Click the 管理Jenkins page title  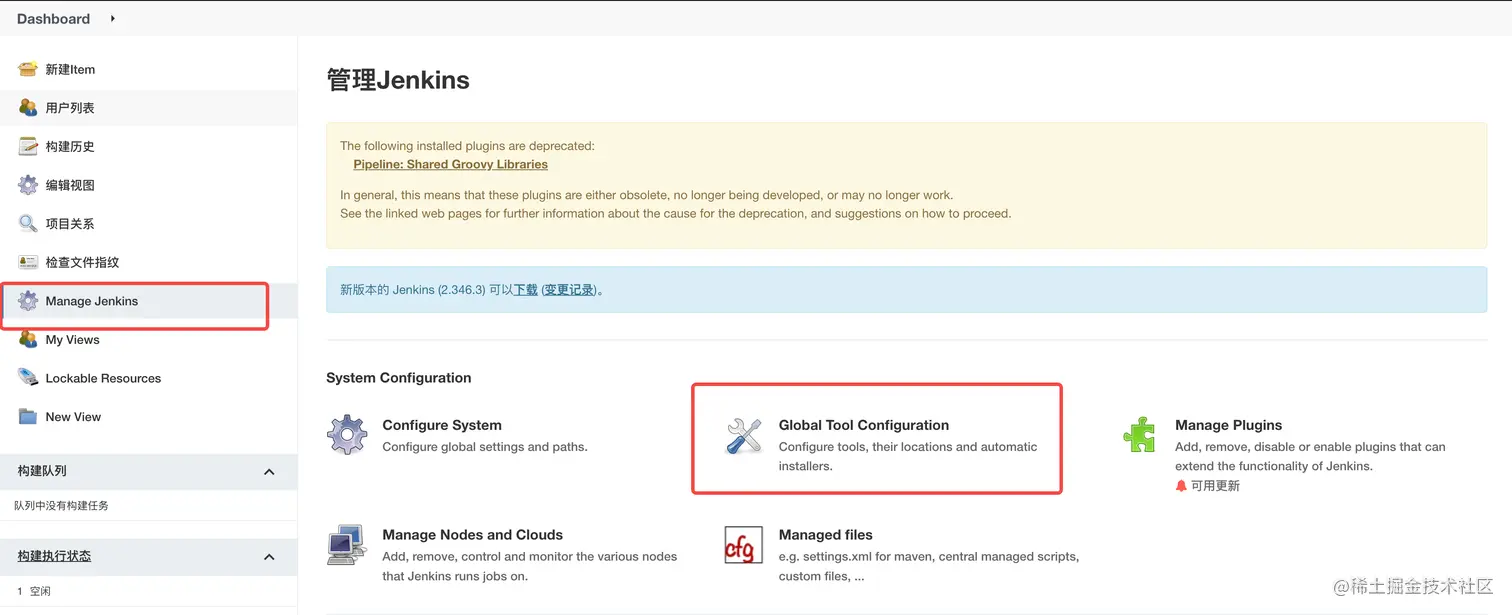398,80
